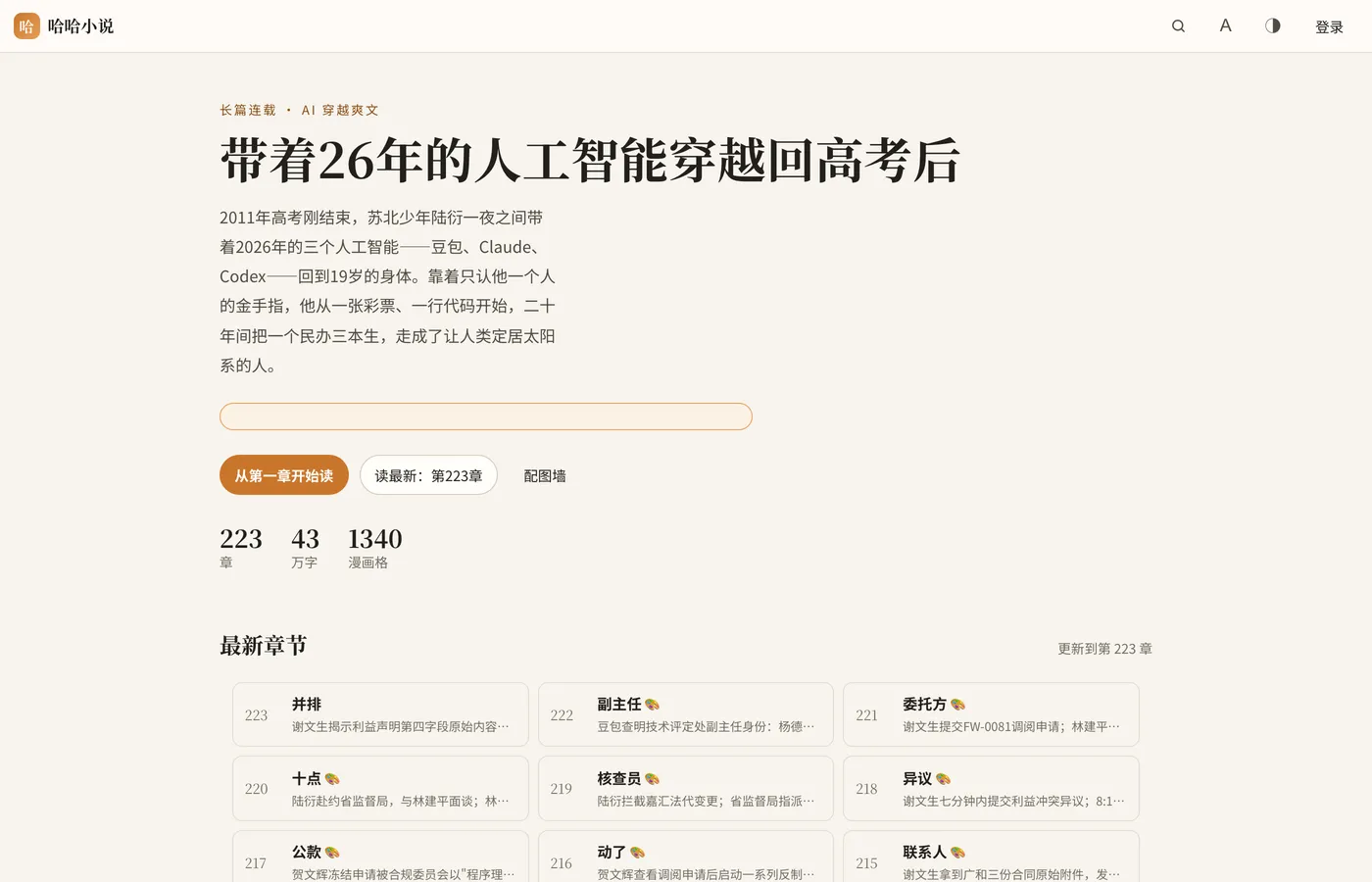Viewport: 1372px width, 882px height.
Task: Click 长篇连载 · AI 穿越爽文 tag text
Action: pos(299,110)
